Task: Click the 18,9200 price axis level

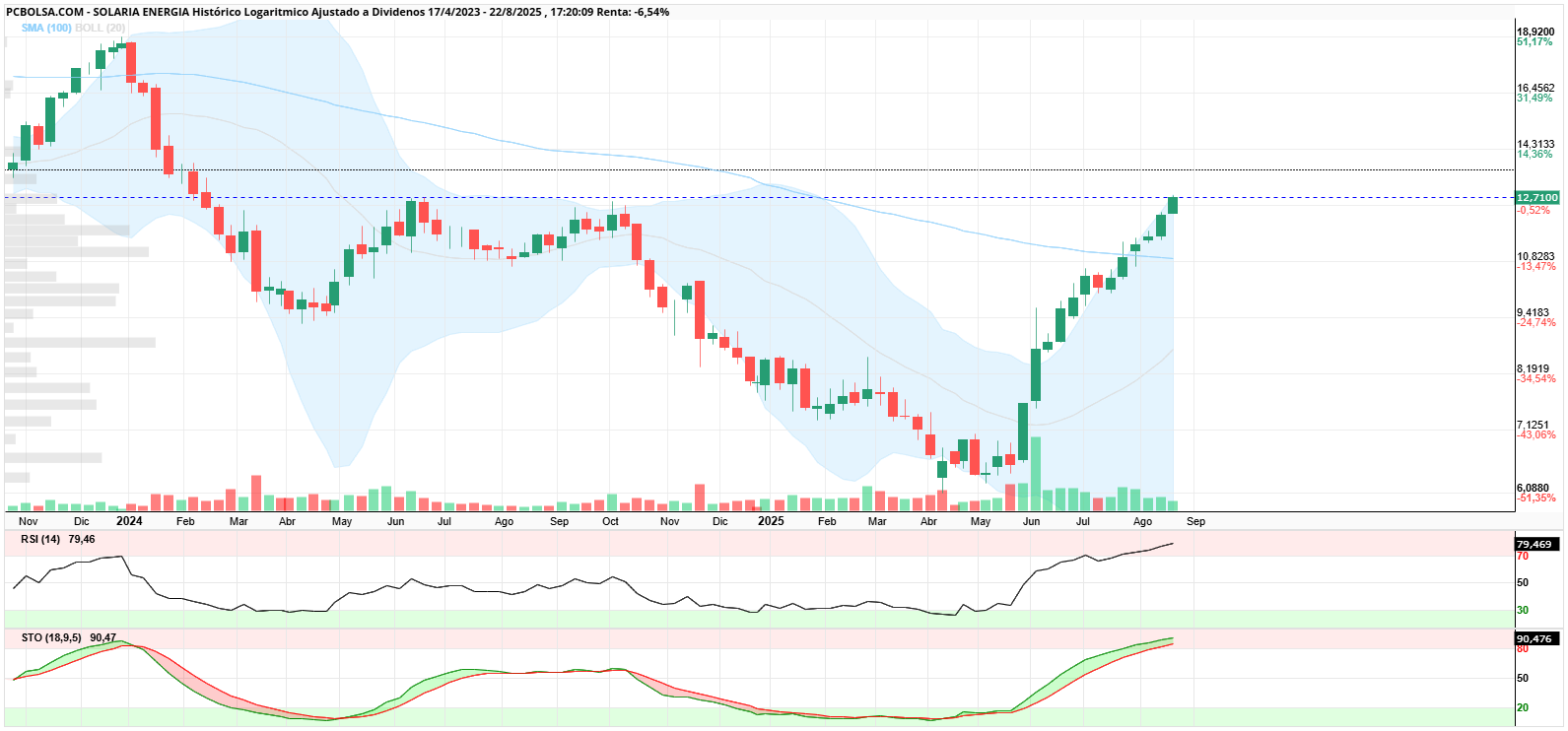Action: point(1535,32)
